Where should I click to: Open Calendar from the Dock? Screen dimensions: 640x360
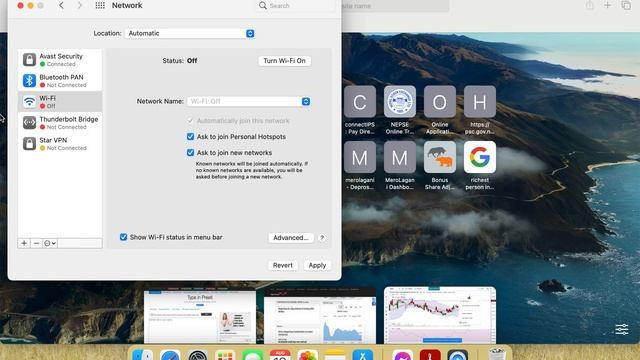coord(280,355)
